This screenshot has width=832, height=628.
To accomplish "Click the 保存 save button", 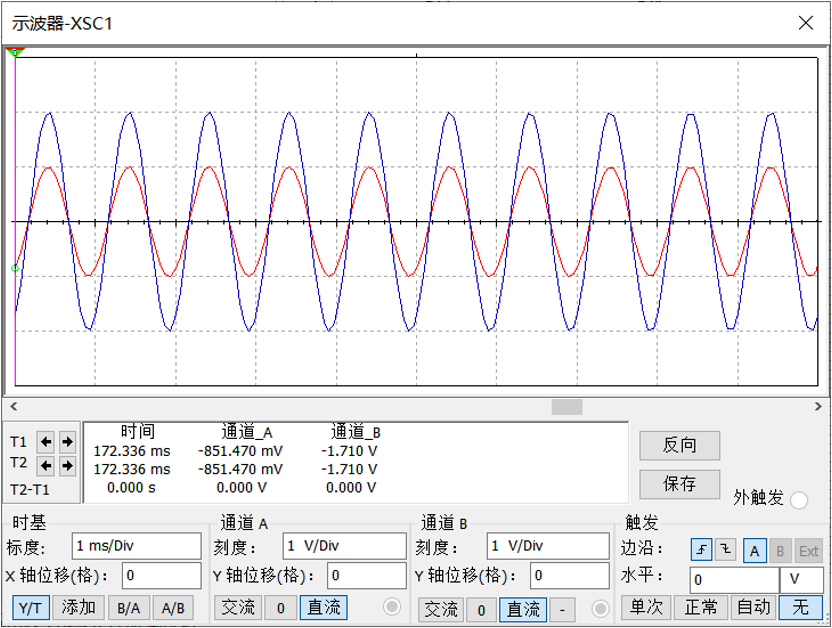I will (680, 484).
